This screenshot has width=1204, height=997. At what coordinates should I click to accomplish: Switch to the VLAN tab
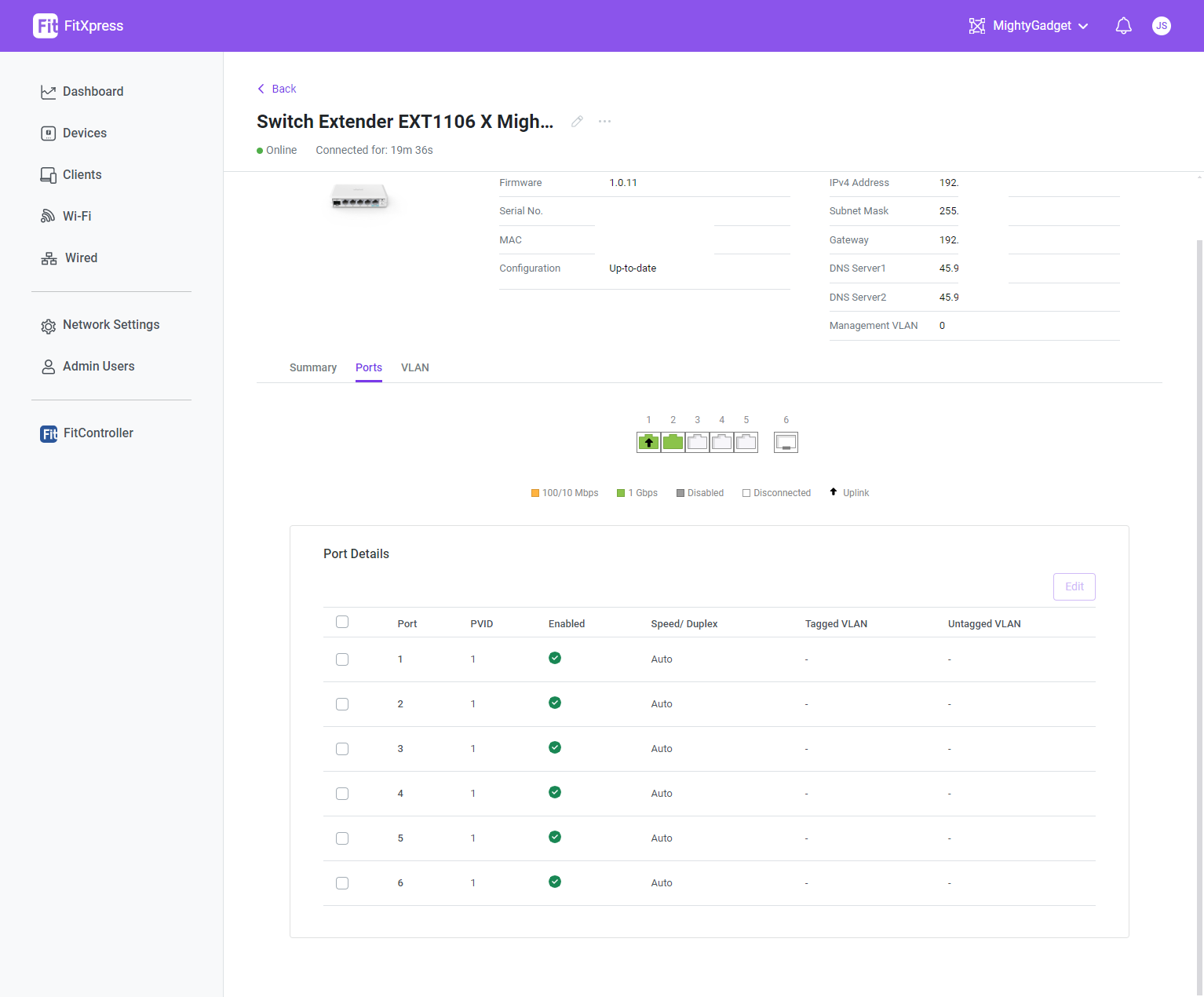click(x=414, y=367)
